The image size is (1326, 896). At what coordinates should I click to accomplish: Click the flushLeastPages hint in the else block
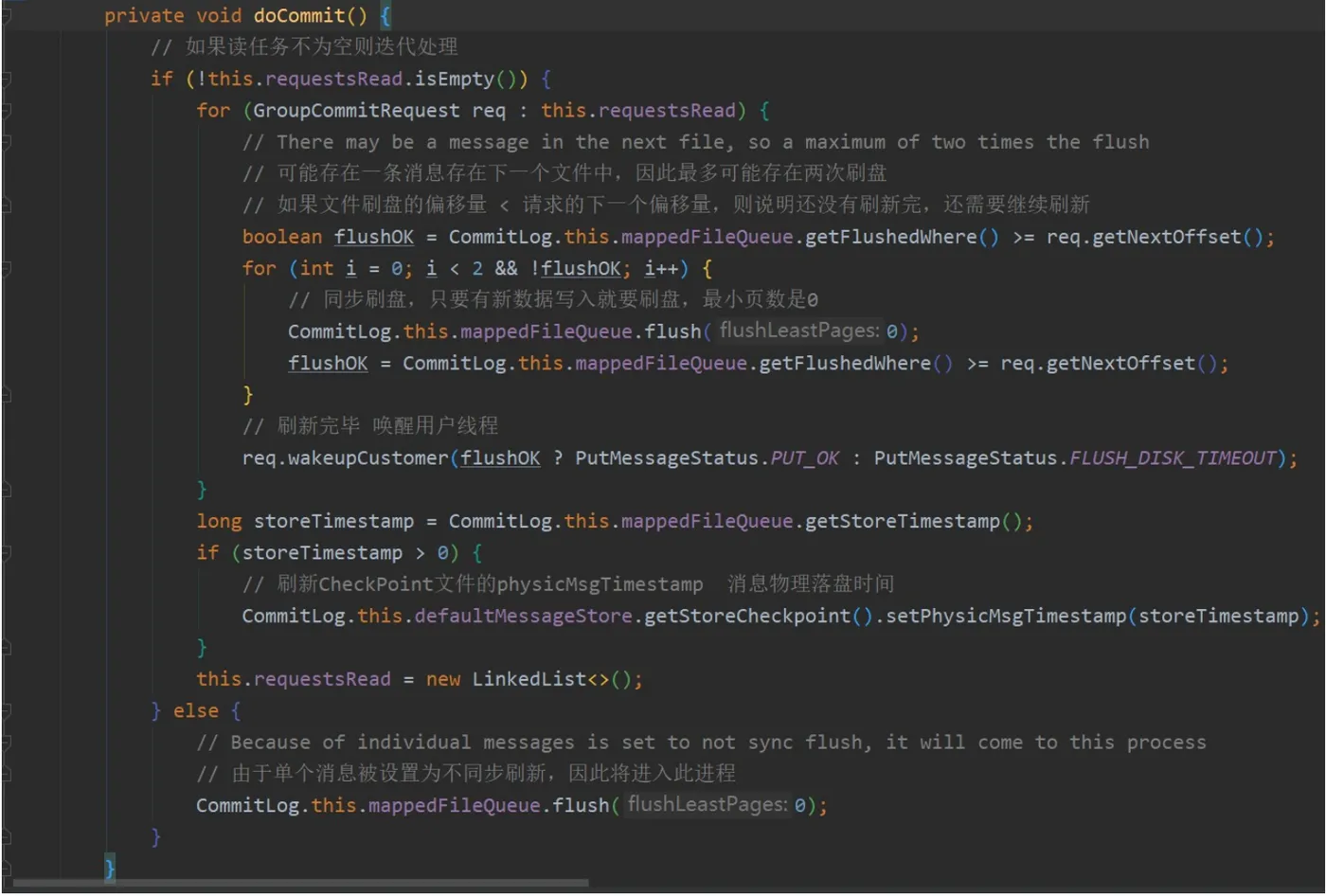708,804
